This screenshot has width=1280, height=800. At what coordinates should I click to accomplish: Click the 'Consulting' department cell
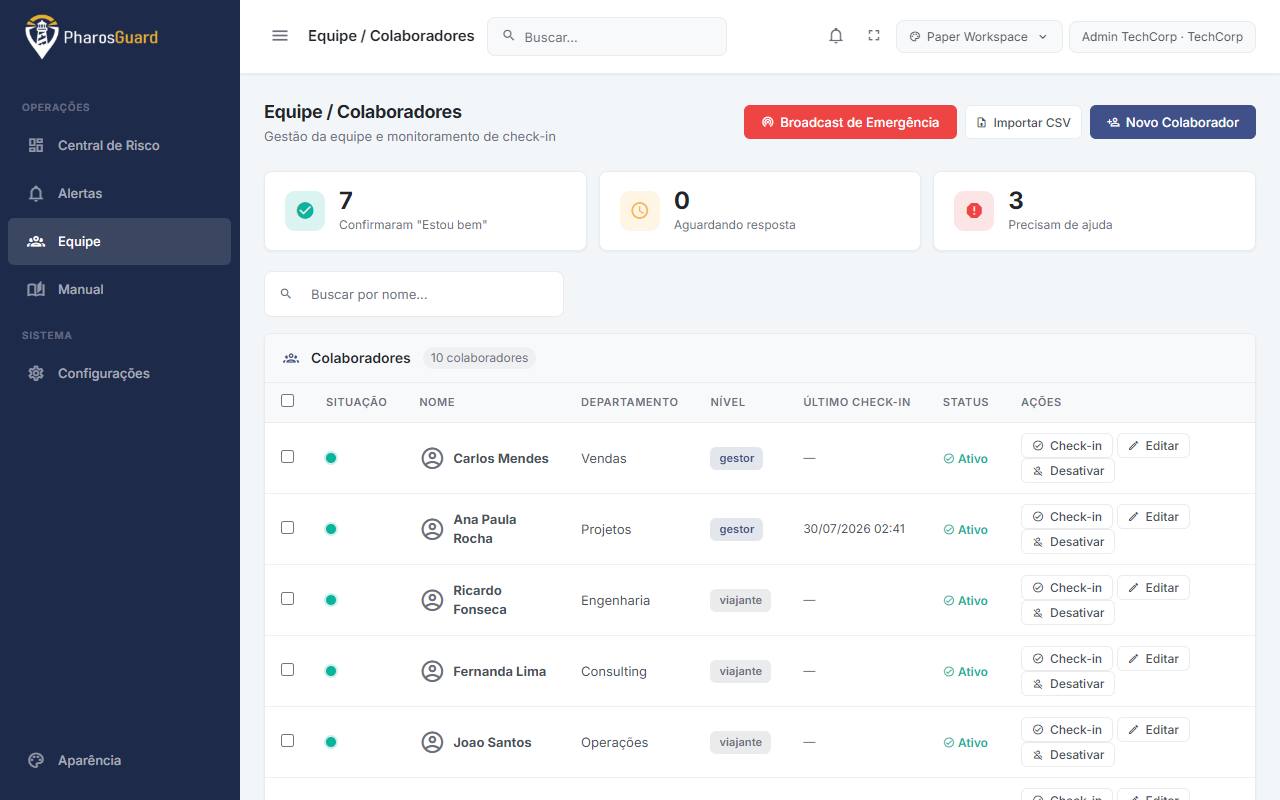[614, 671]
